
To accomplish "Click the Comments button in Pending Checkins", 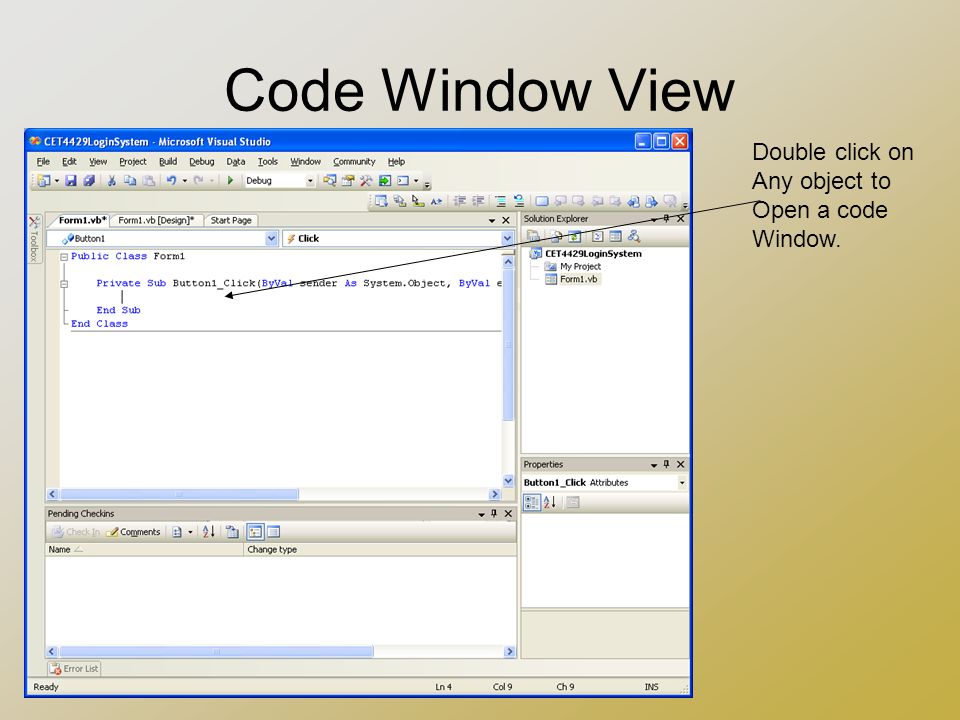I will 133,532.
